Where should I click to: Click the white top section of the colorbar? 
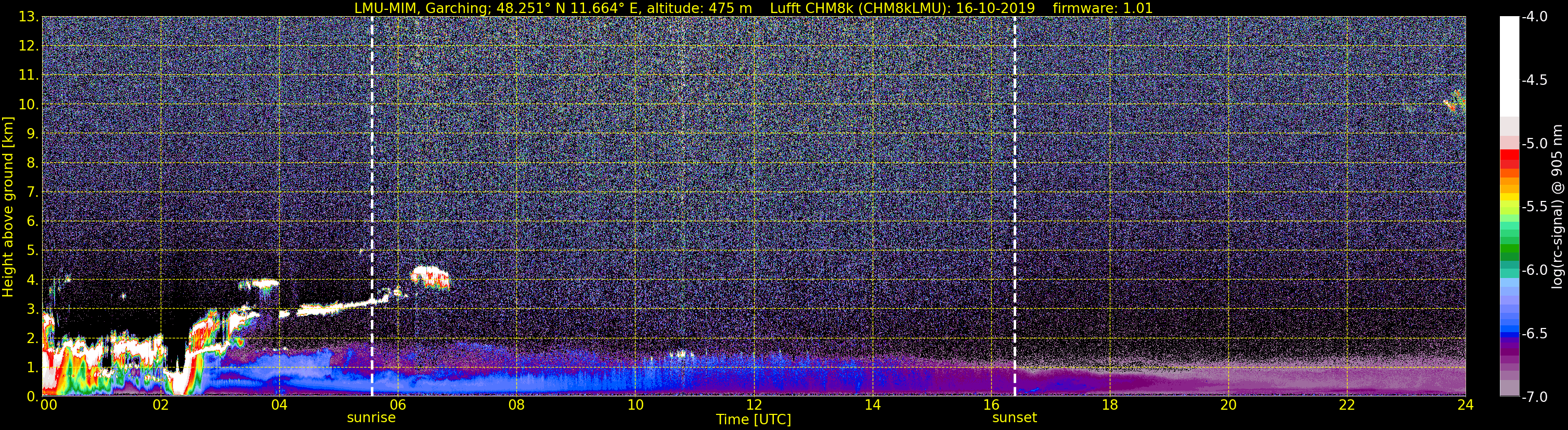(1510, 66)
